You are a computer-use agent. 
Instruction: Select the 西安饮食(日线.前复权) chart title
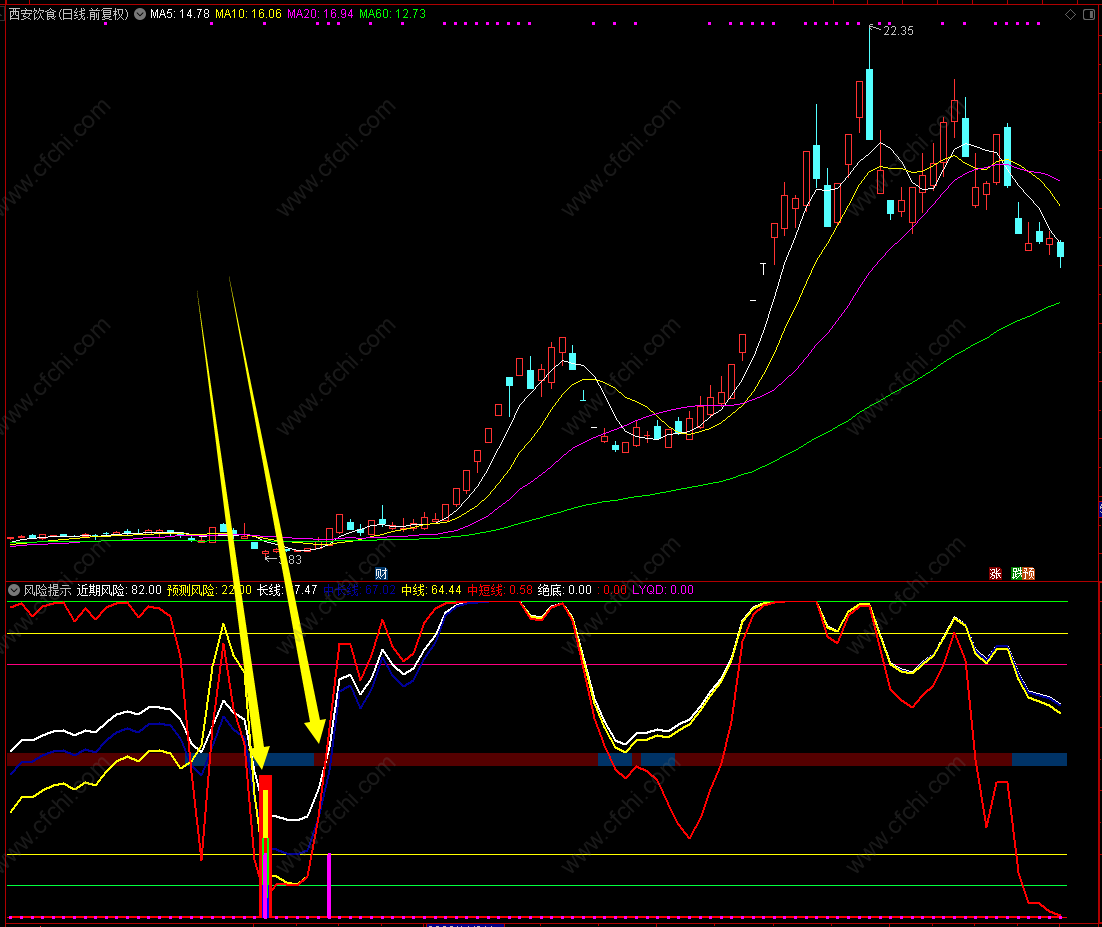pyautogui.click(x=69, y=14)
